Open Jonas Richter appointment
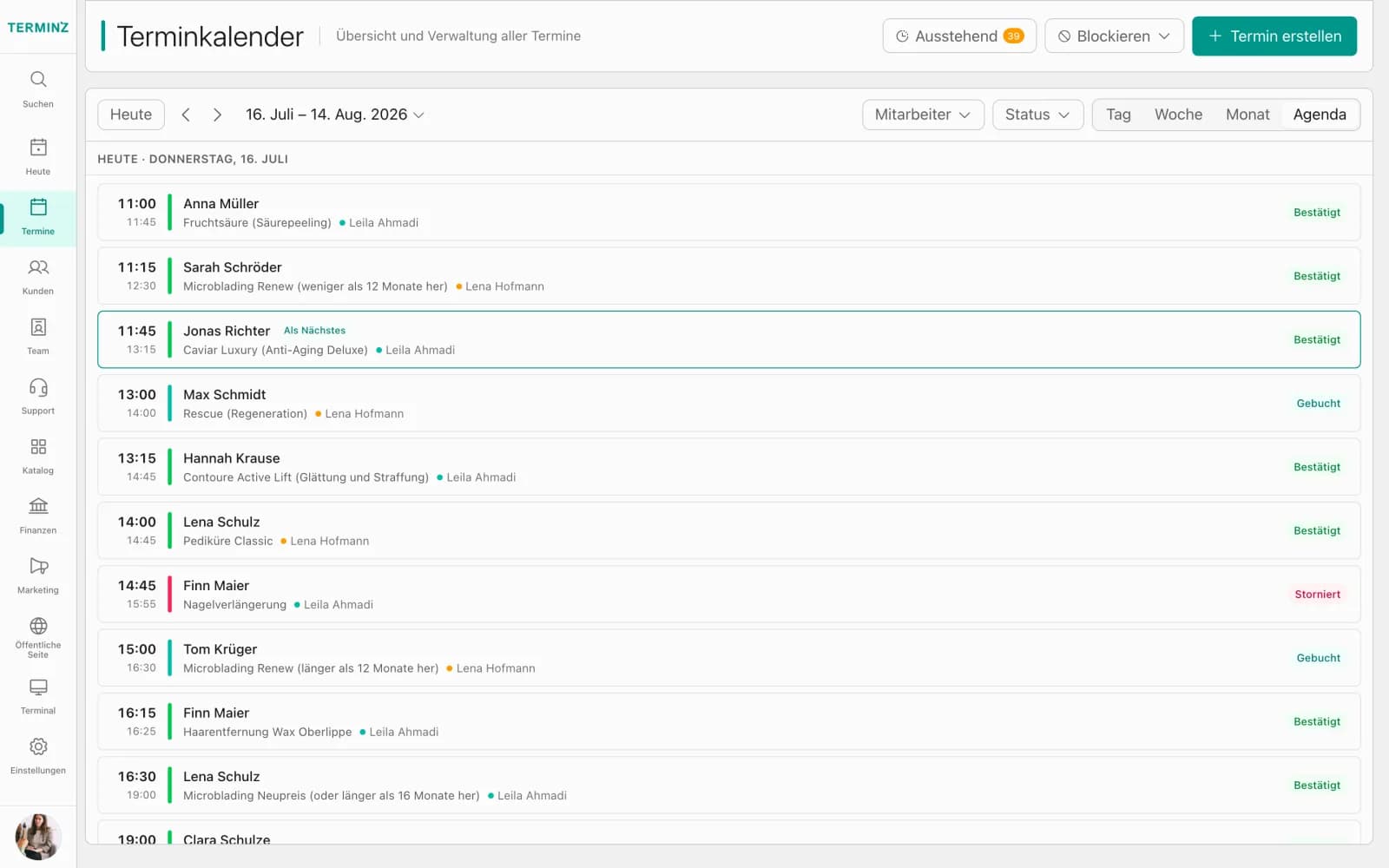The height and width of the screenshot is (868, 1389). pyautogui.click(x=728, y=339)
